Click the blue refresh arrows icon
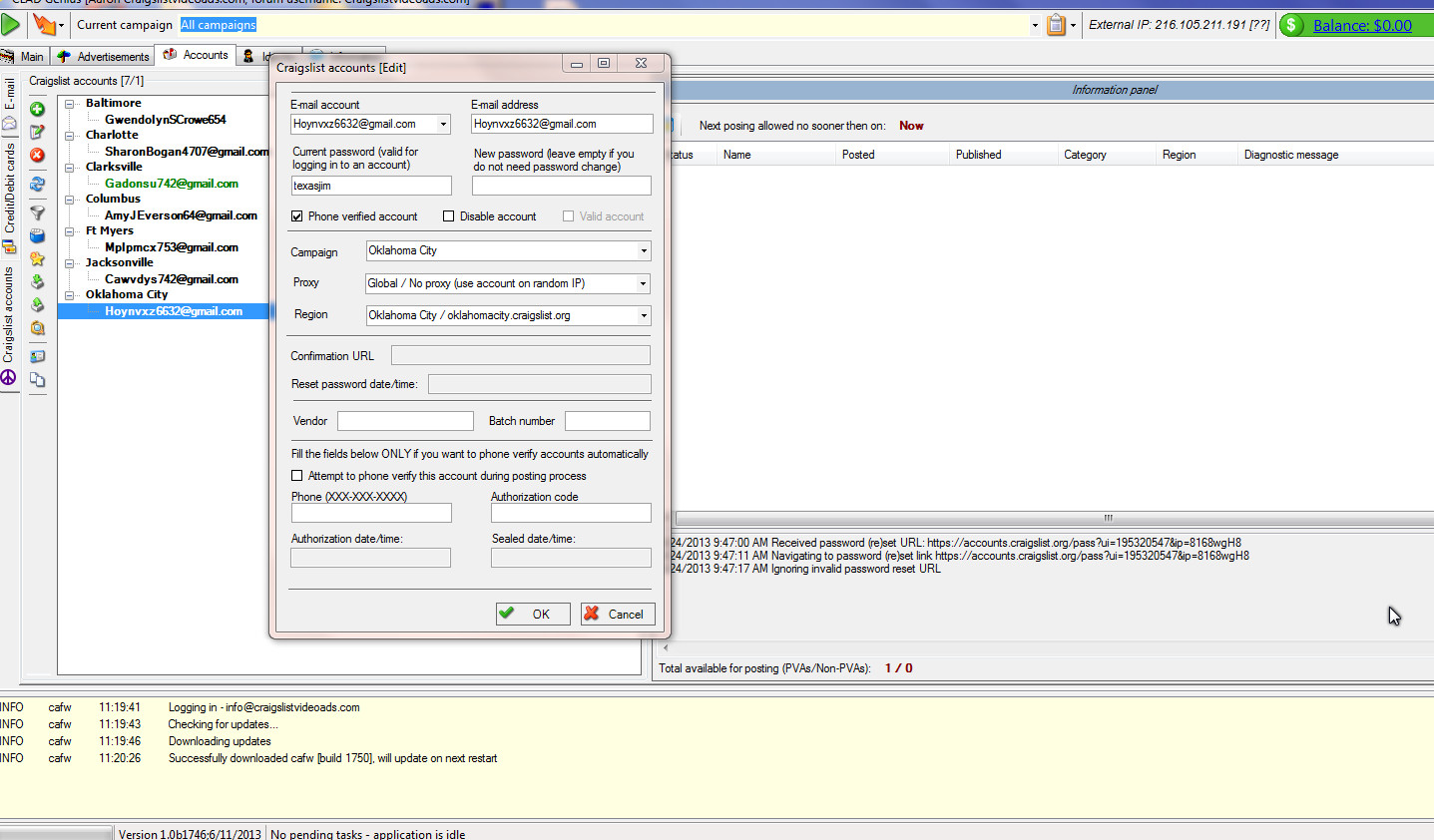Image resolution: width=1434 pixels, height=840 pixels. pos(37,184)
